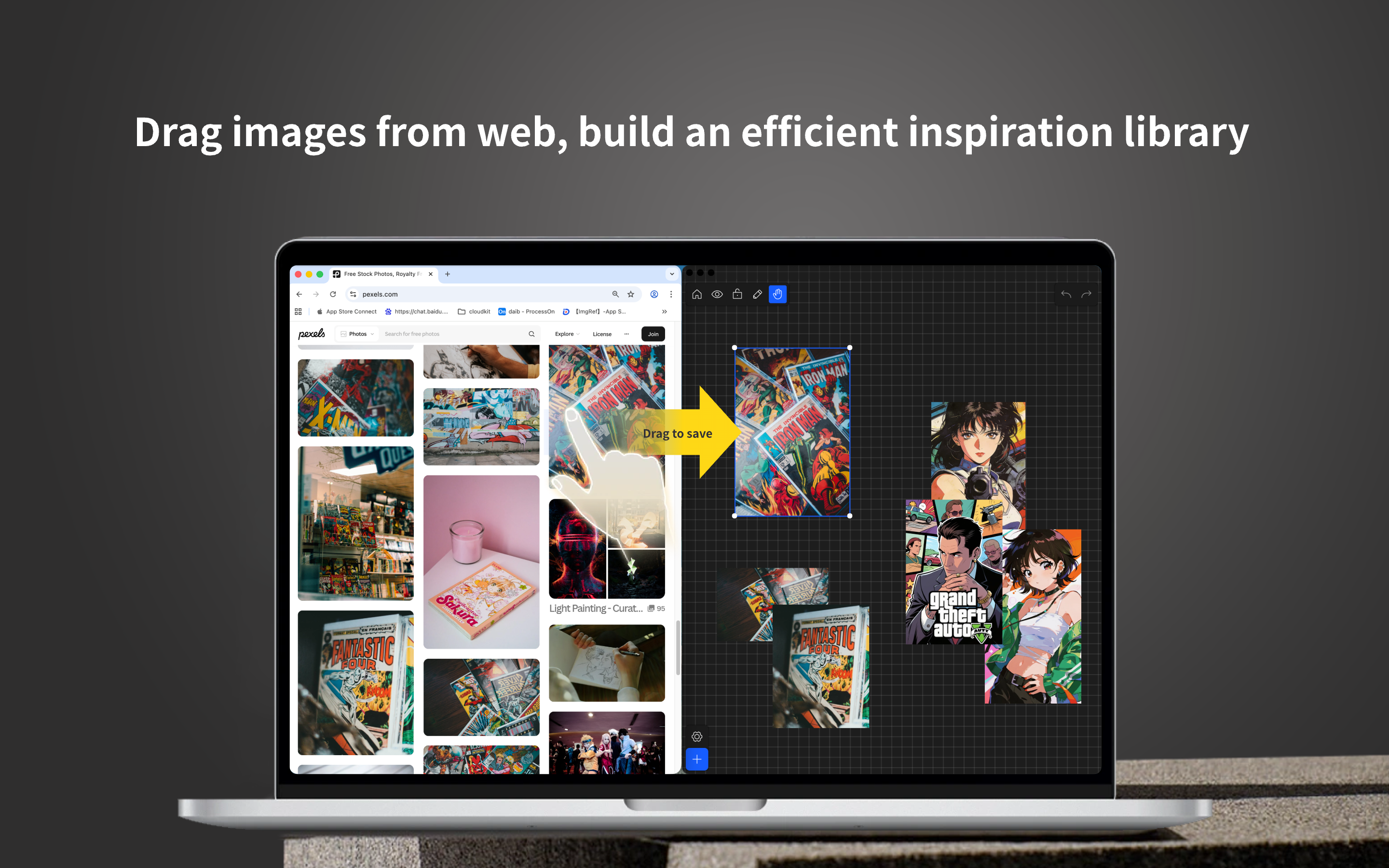Screen dimensions: 1389x868
Task: Select the Free Stock Photos tab
Action: pos(382,274)
